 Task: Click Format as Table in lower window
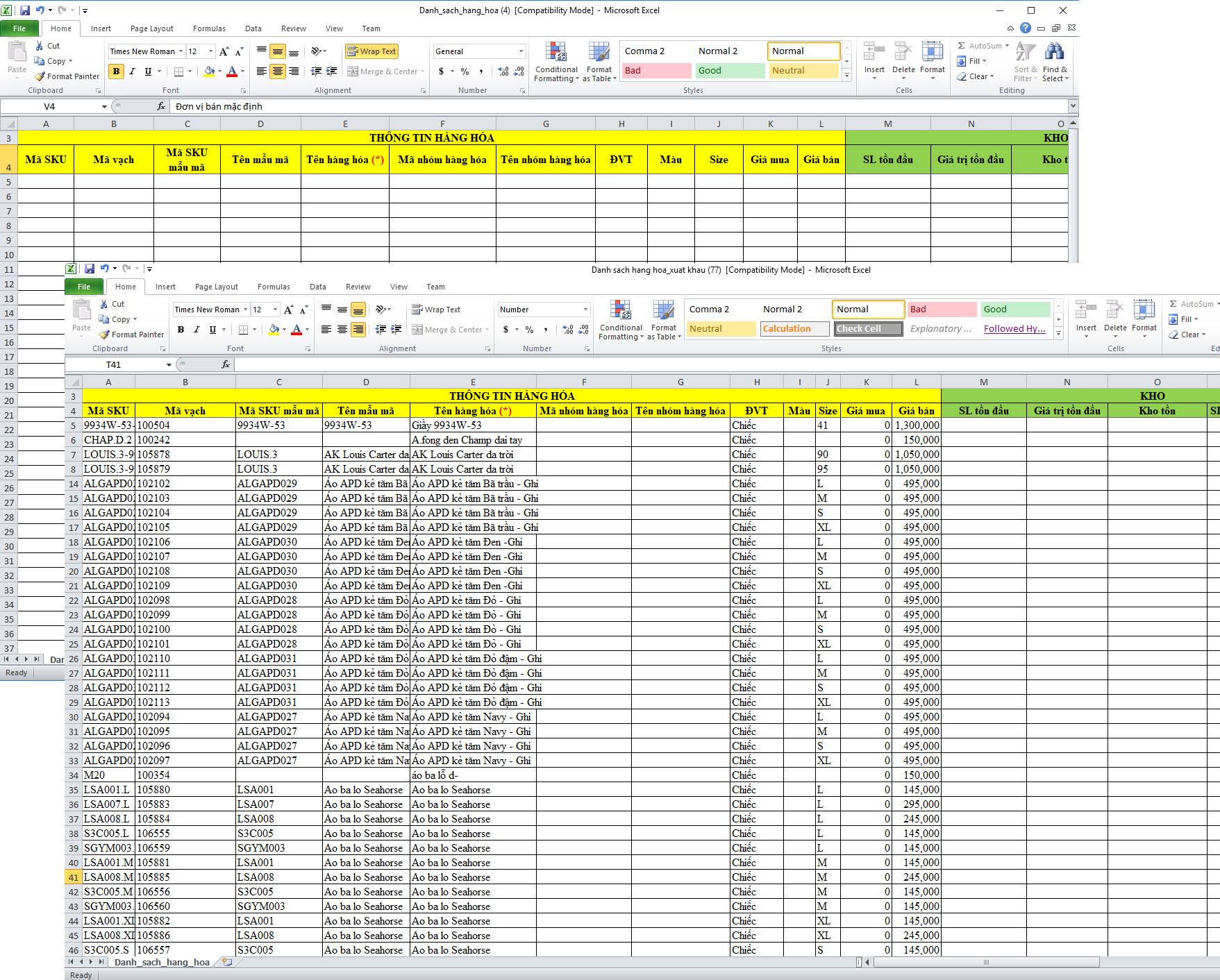pyautogui.click(x=664, y=320)
